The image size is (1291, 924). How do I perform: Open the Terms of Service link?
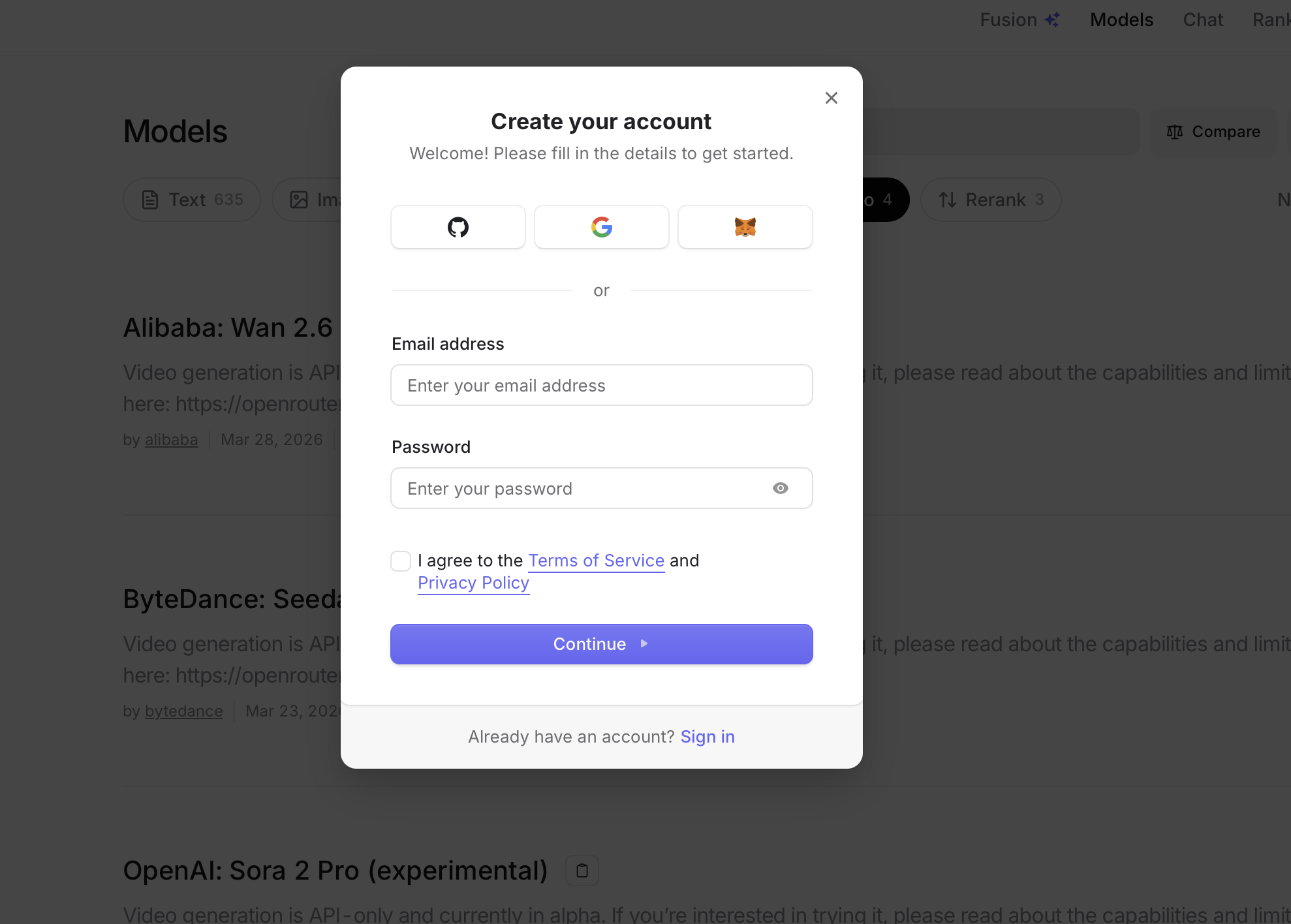point(596,561)
